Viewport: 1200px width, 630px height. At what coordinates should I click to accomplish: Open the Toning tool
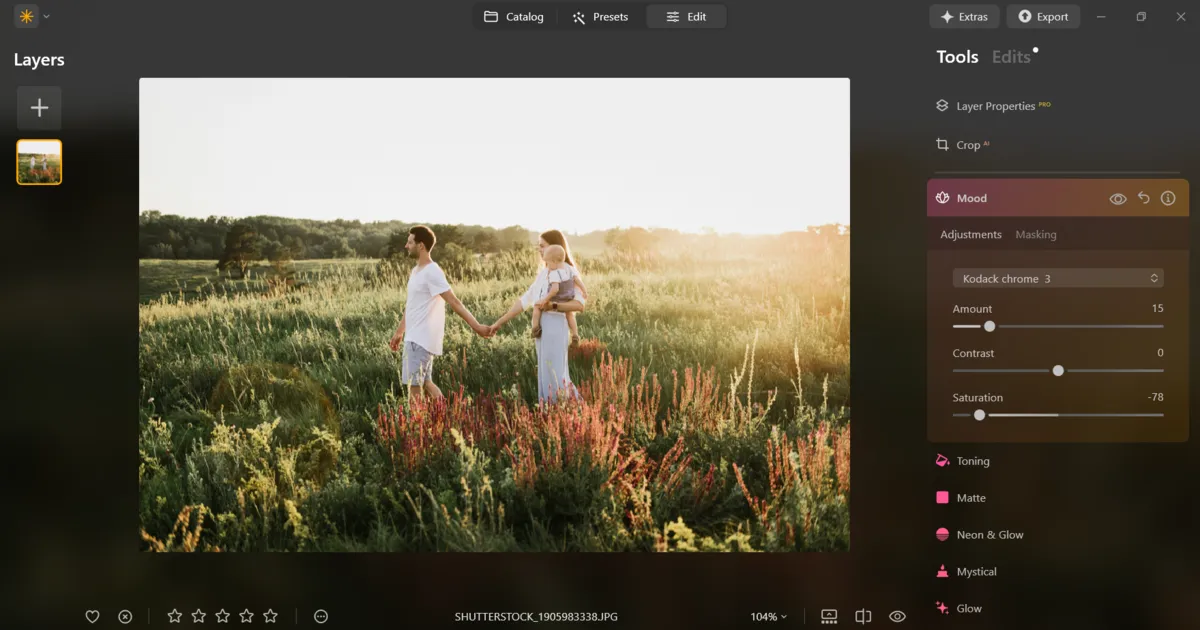pyautogui.click(x=972, y=461)
